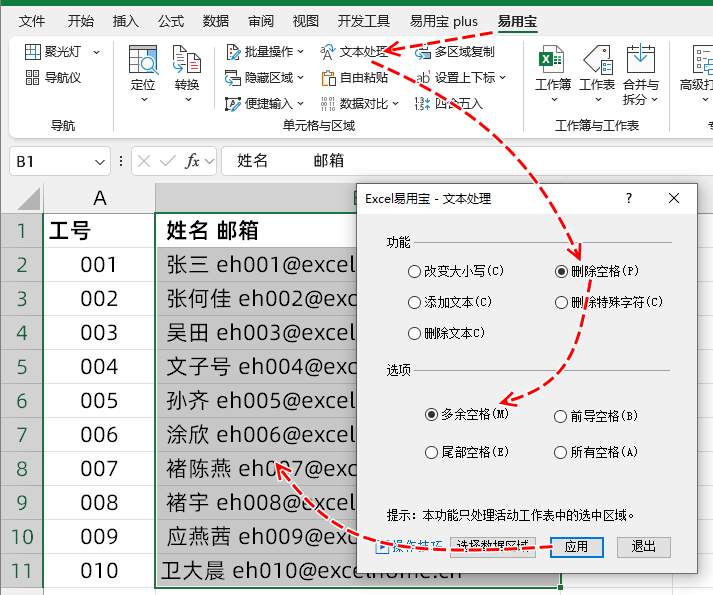Open the Name Box dropdown arrow
Screen dimensions: 713x595
(100, 162)
